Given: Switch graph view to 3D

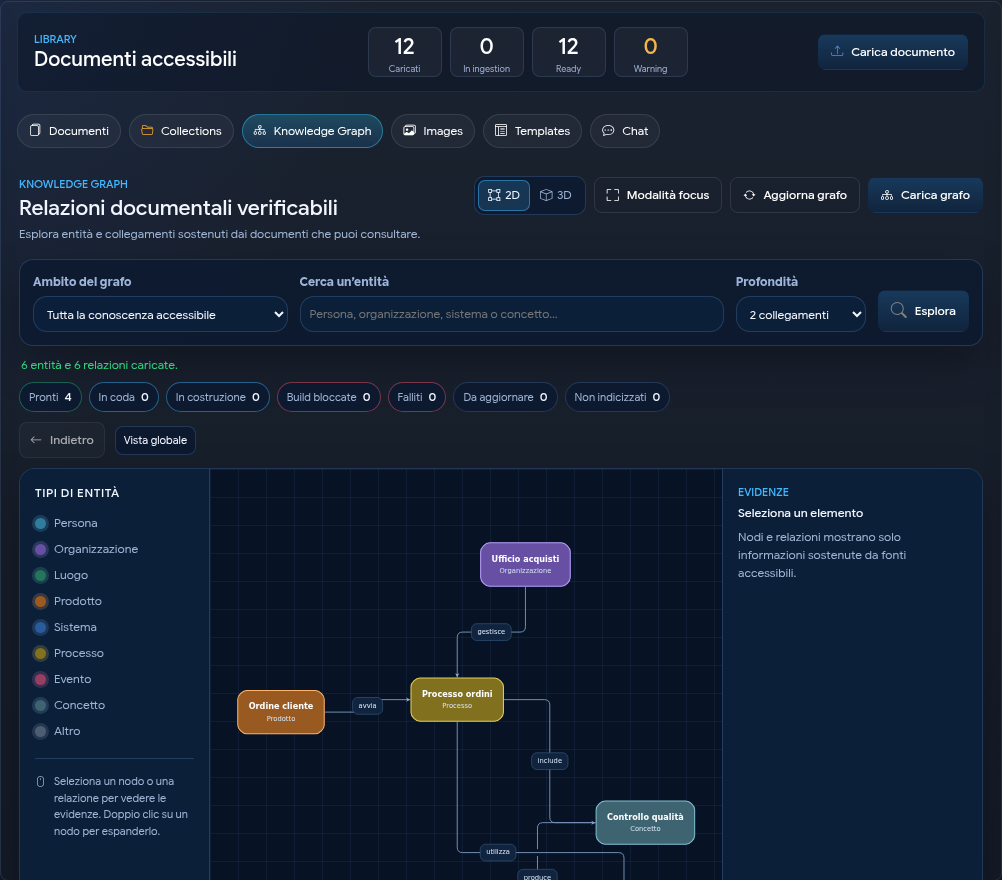Looking at the screenshot, I should click(x=555, y=195).
